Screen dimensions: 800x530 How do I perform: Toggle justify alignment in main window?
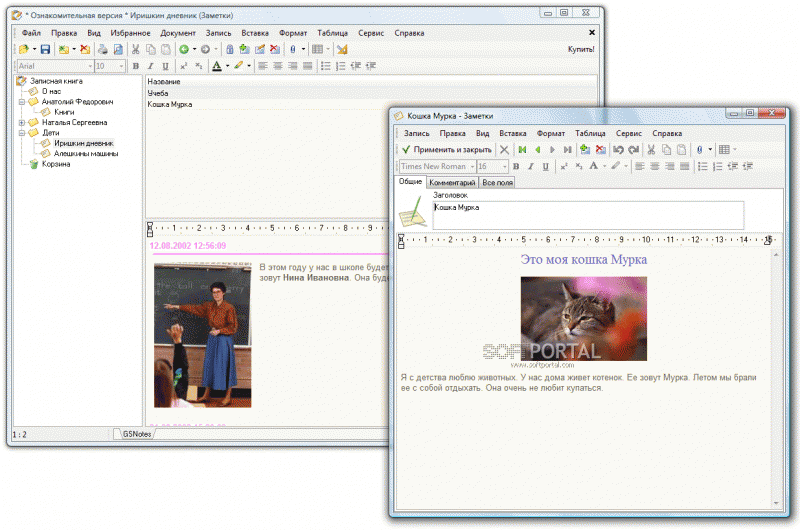(308, 66)
